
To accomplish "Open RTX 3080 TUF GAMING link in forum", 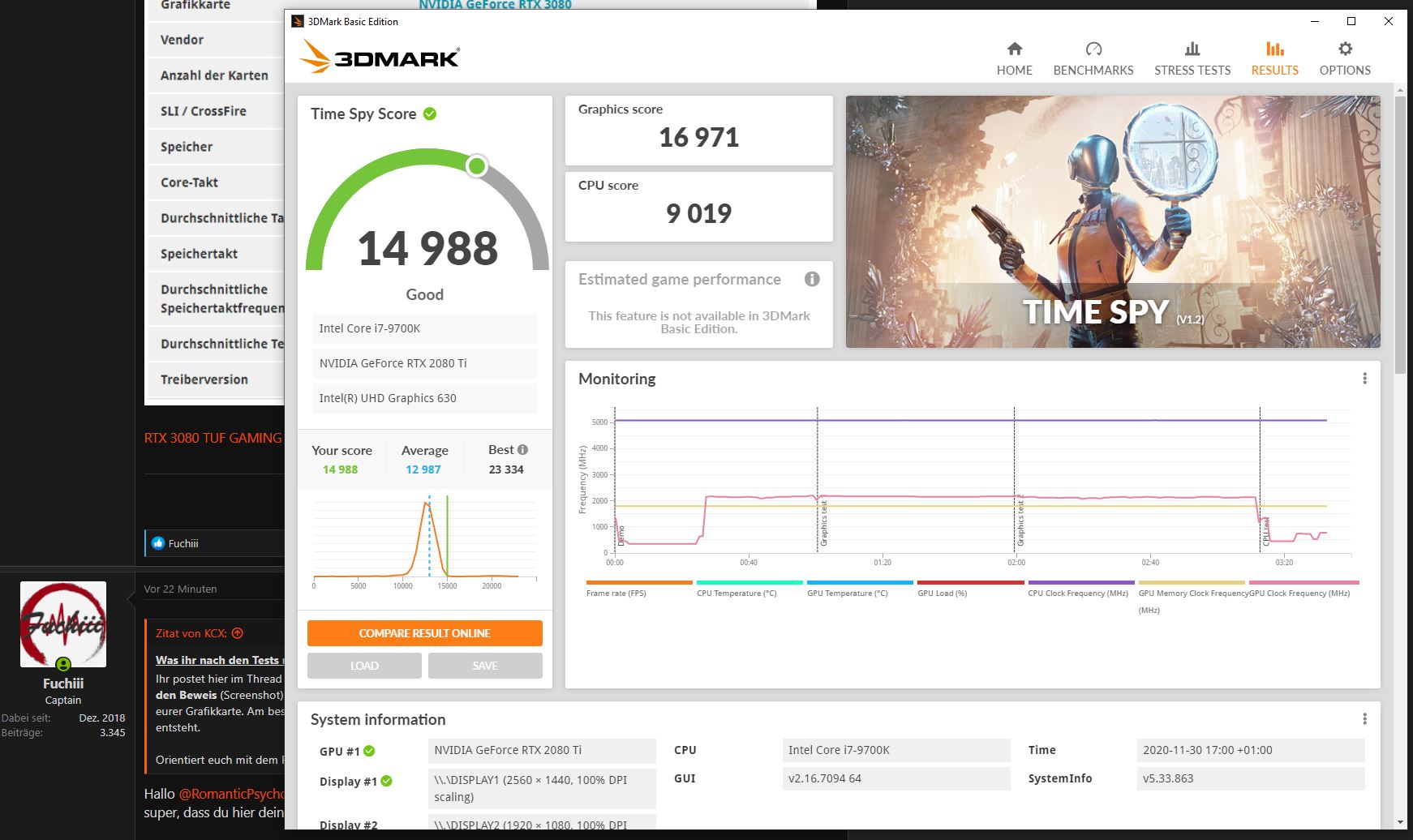I will tap(213, 438).
